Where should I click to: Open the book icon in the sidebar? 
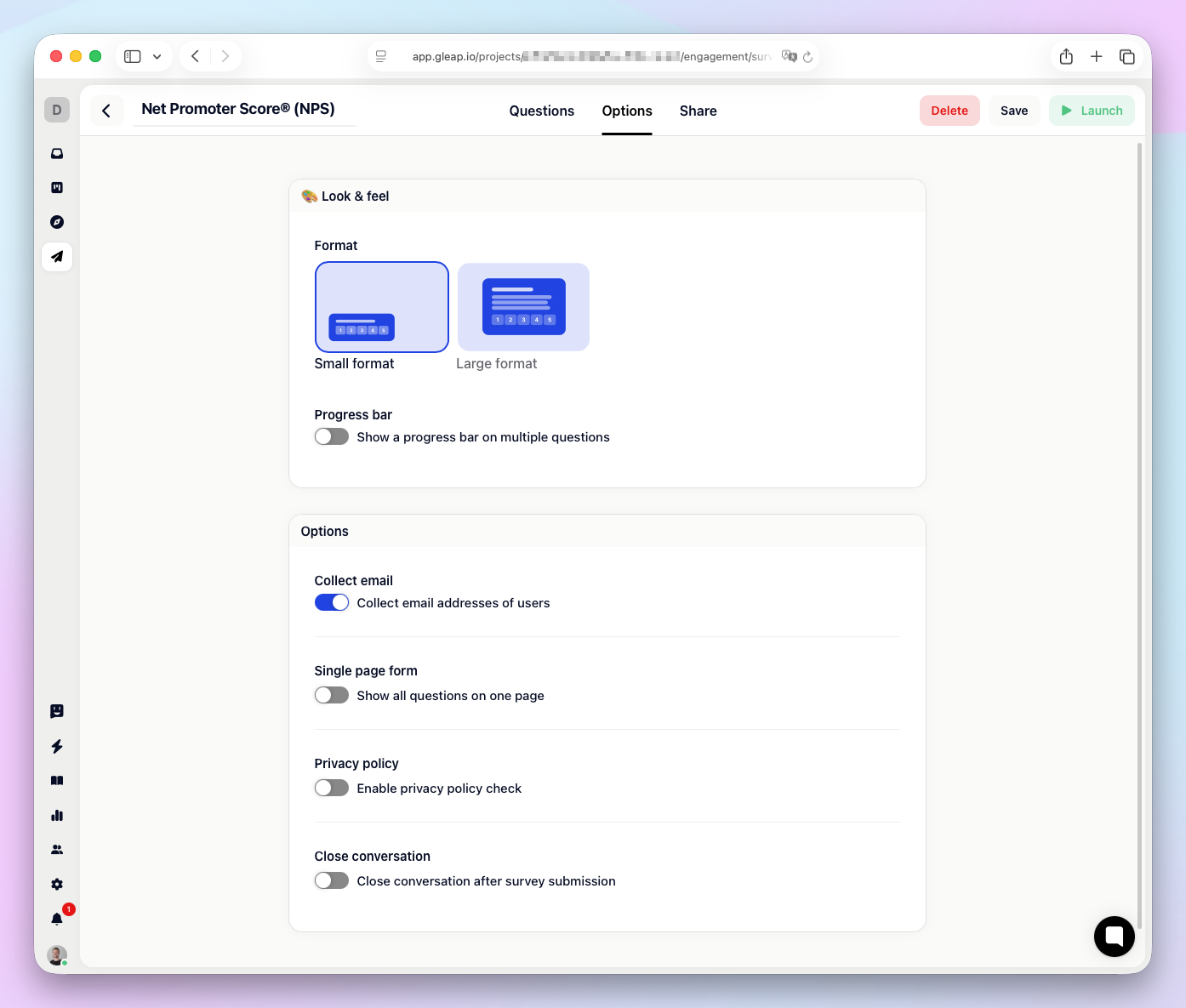point(57,781)
